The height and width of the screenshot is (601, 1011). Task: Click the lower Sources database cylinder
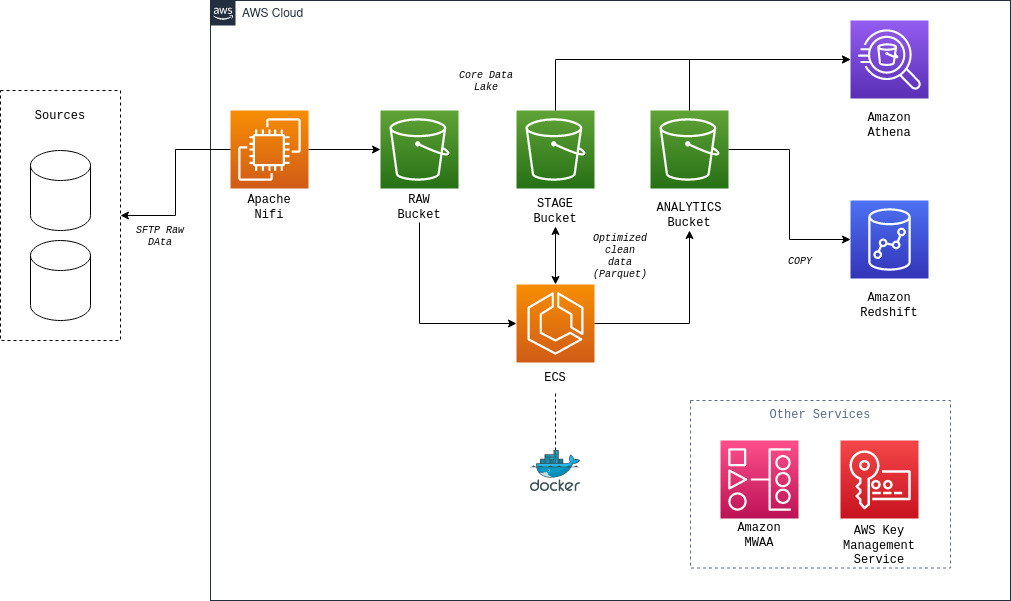click(x=61, y=281)
